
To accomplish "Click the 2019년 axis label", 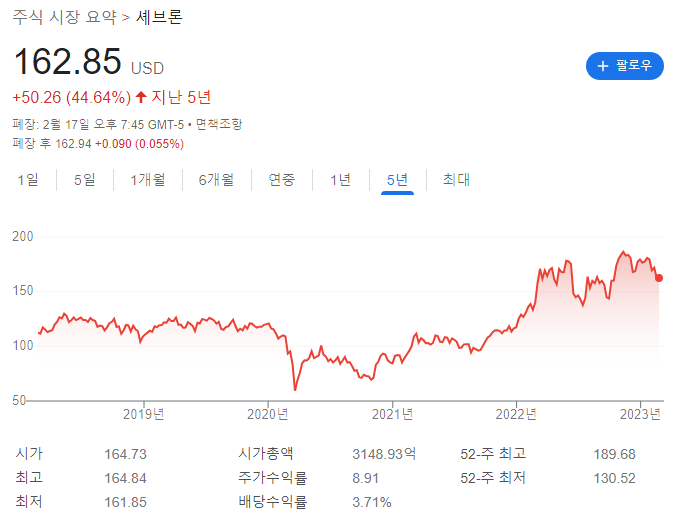I will (x=144, y=414).
